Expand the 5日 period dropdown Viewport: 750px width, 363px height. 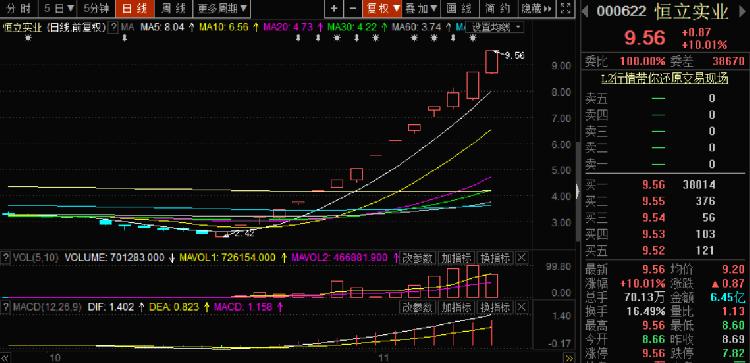tap(58, 8)
